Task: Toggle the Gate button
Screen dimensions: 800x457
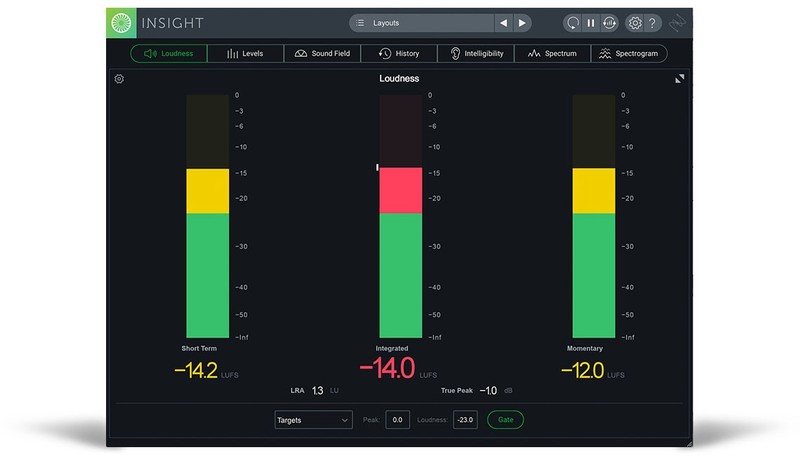Action: (506, 420)
